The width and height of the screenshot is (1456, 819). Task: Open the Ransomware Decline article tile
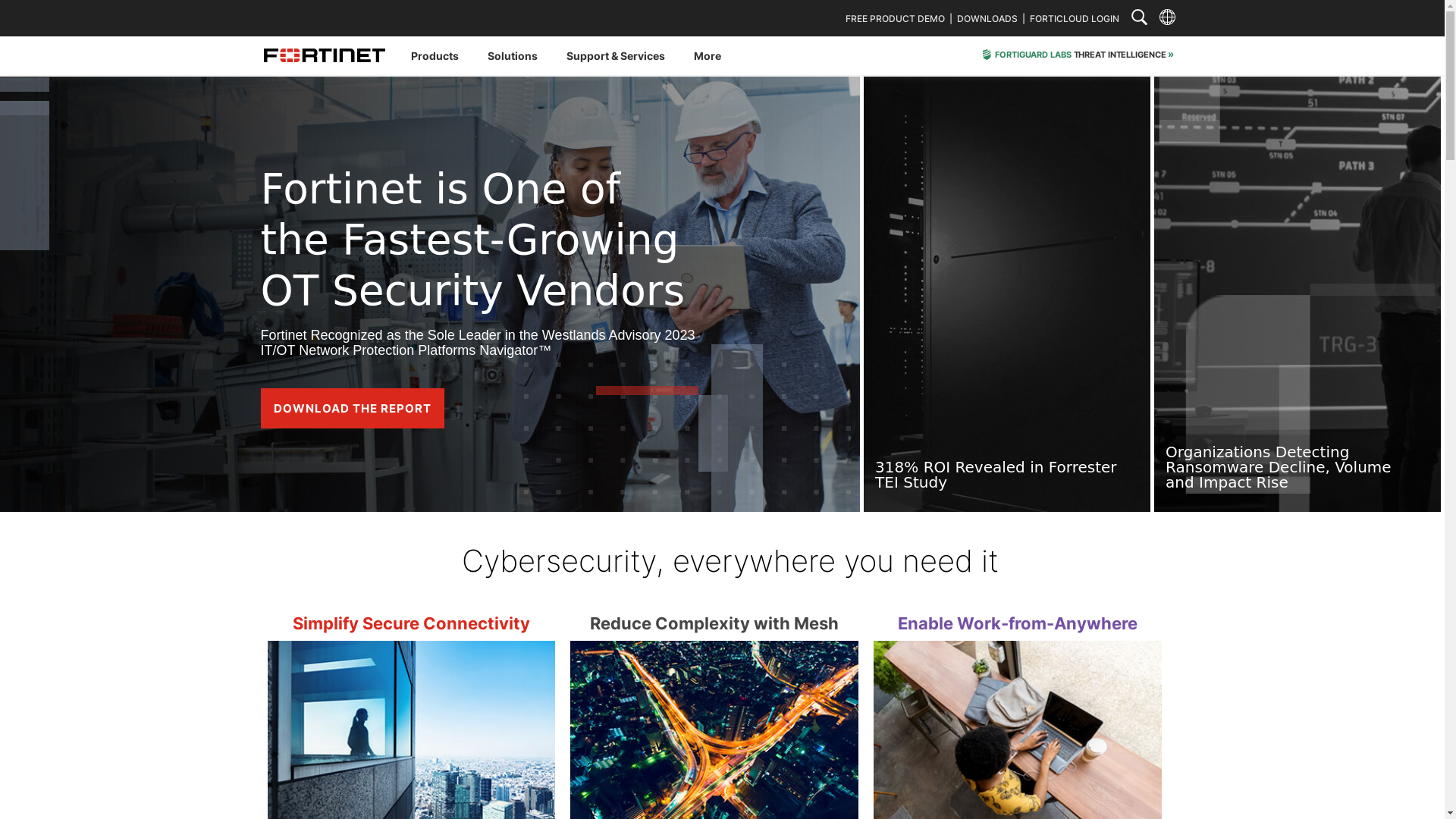pos(1297,294)
